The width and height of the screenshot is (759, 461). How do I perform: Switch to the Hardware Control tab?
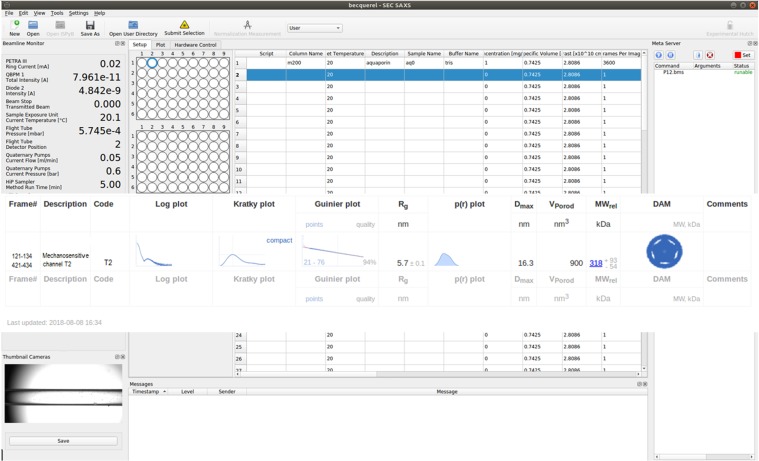(195, 45)
